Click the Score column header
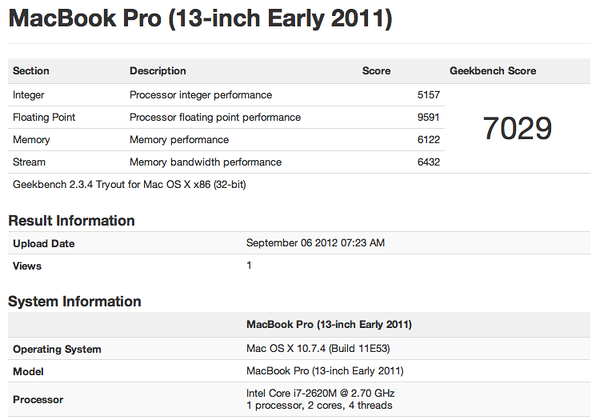 point(376,71)
